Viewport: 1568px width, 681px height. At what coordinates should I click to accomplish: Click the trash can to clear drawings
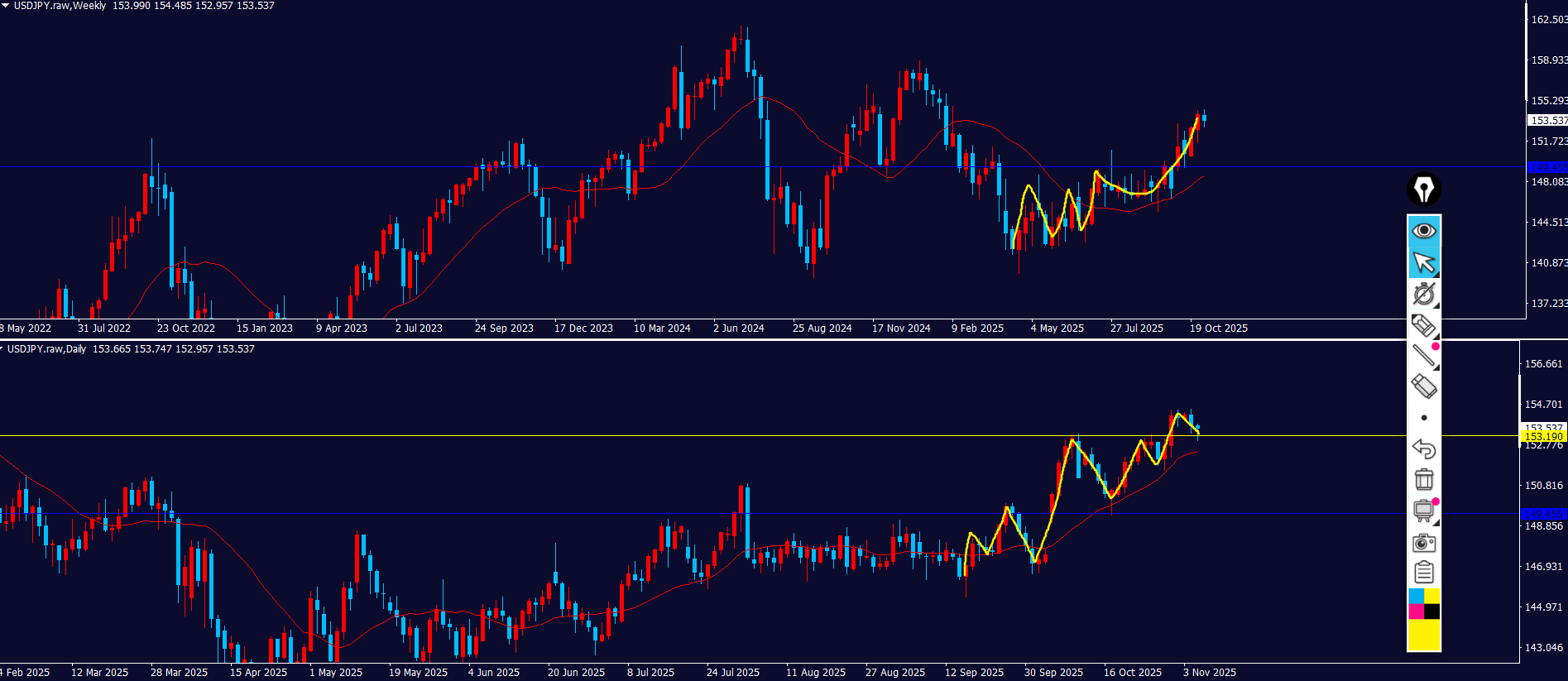(1423, 479)
